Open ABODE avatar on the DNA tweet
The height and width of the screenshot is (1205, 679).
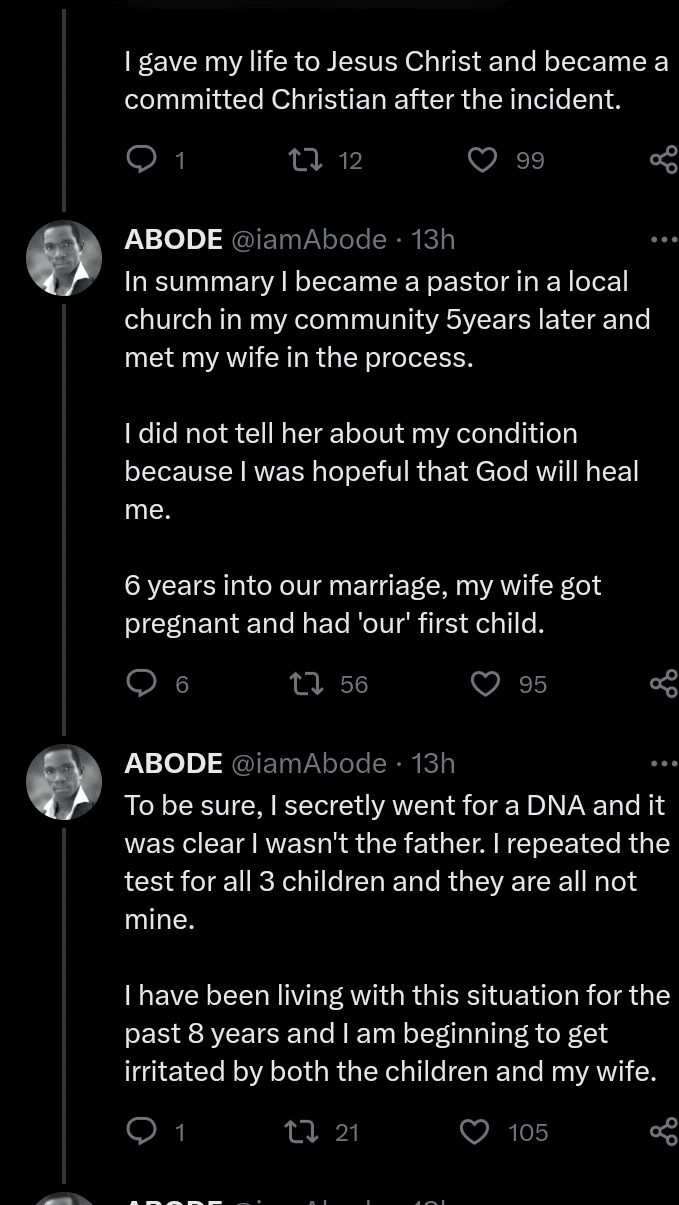click(63, 782)
